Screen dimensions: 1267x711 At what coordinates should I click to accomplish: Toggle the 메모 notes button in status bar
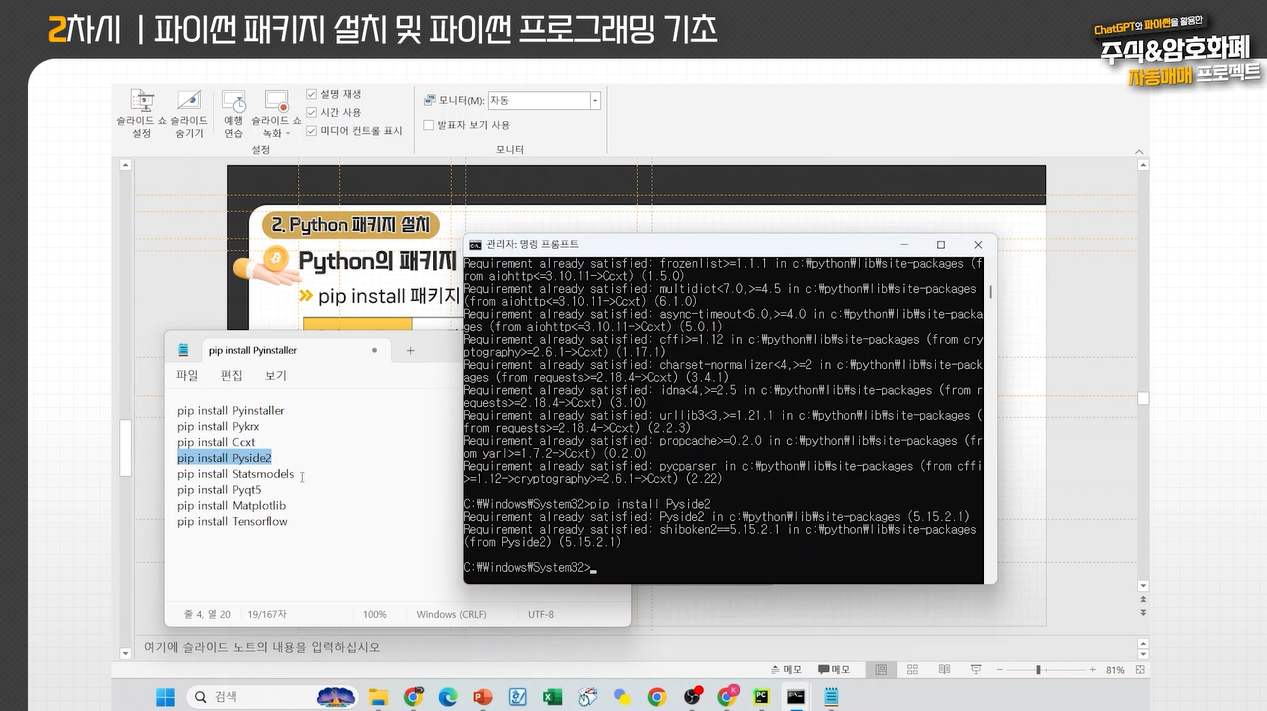785,670
